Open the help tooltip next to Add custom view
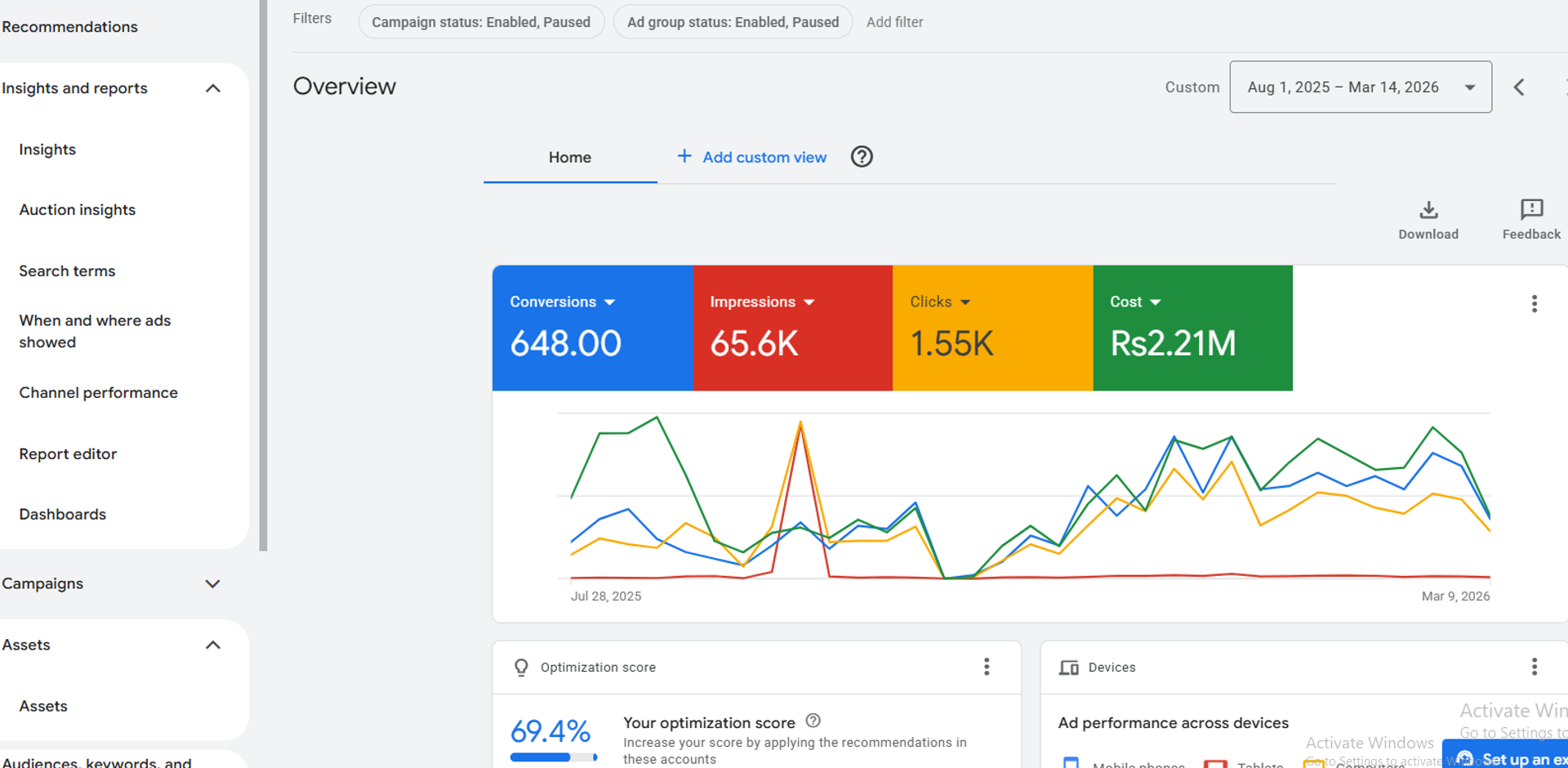Screen dimensions: 1568x768 click(x=862, y=156)
